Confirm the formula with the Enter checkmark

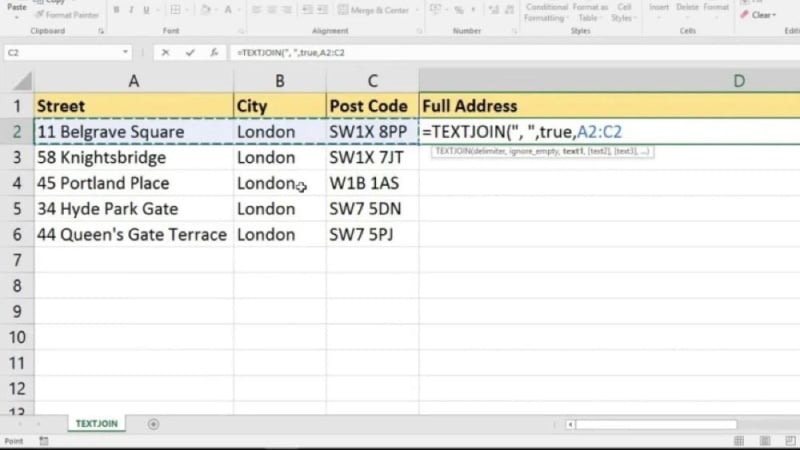click(x=190, y=52)
